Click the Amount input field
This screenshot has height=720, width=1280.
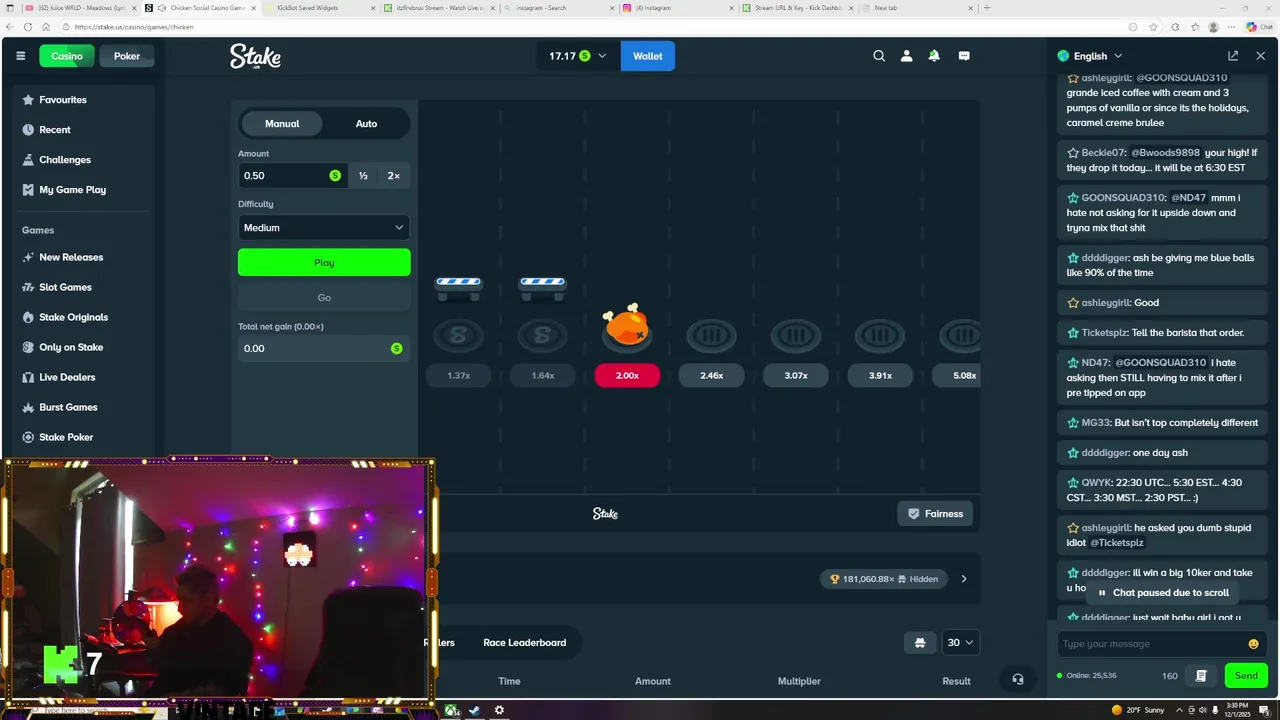(292, 176)
